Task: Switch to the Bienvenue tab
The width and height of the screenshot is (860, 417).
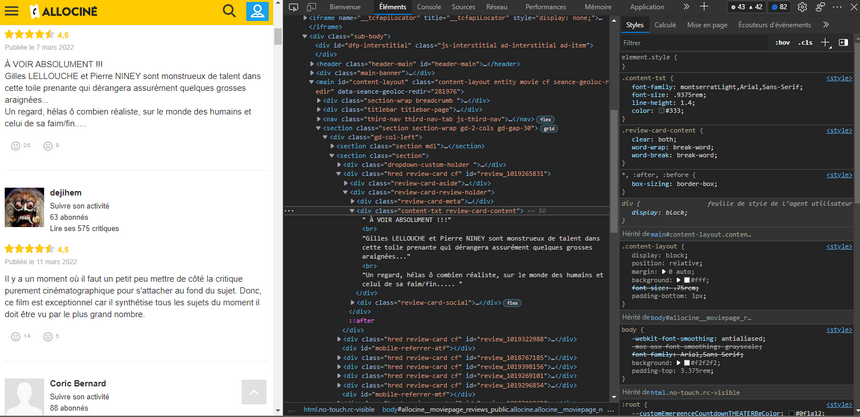Action: [x=345, y=7]
